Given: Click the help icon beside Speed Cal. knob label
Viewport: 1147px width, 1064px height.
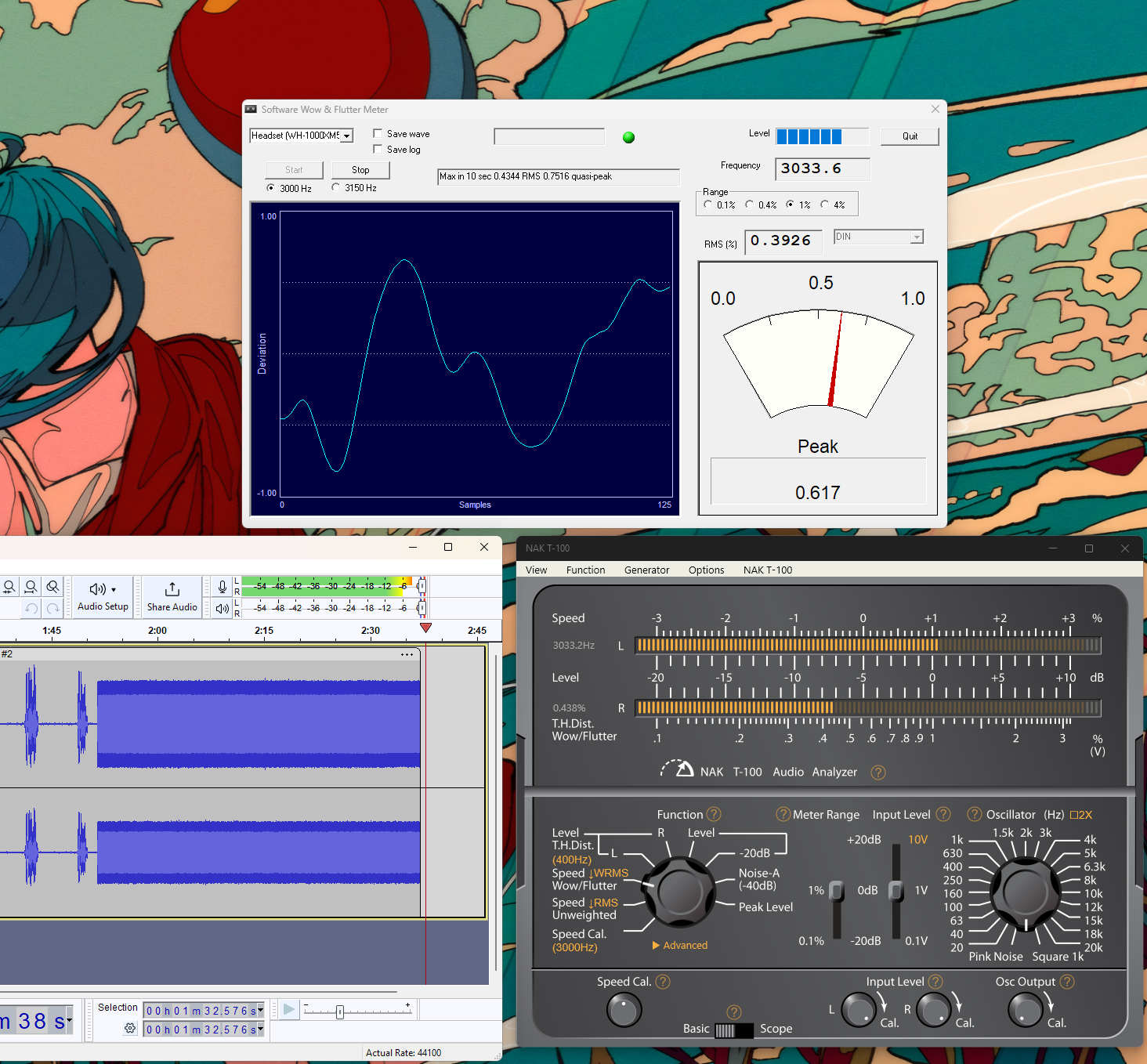Looking at the screenshot, I should (663, 982).
